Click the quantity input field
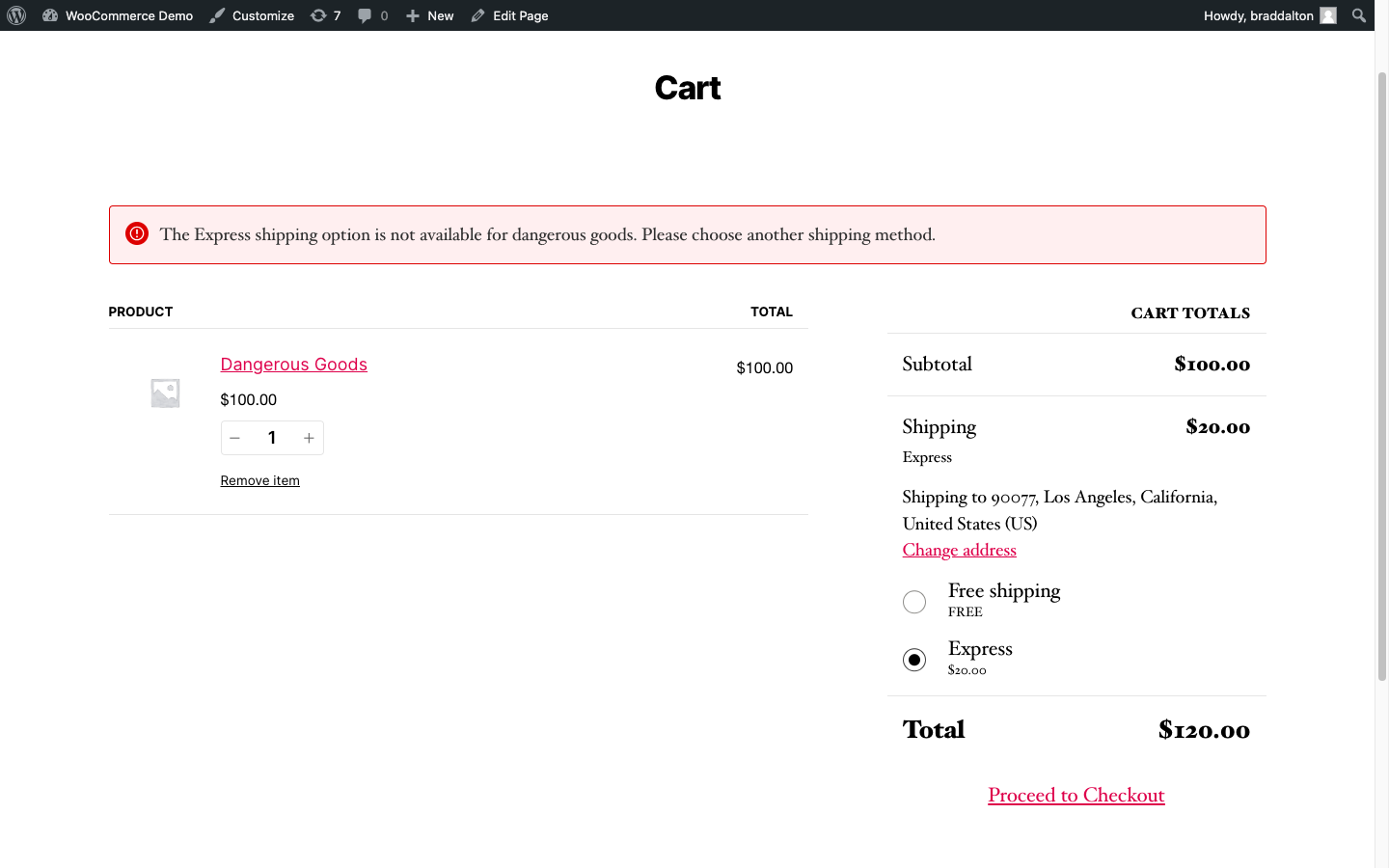This screenshot has height=868, width=1389. tap(272, 438)
